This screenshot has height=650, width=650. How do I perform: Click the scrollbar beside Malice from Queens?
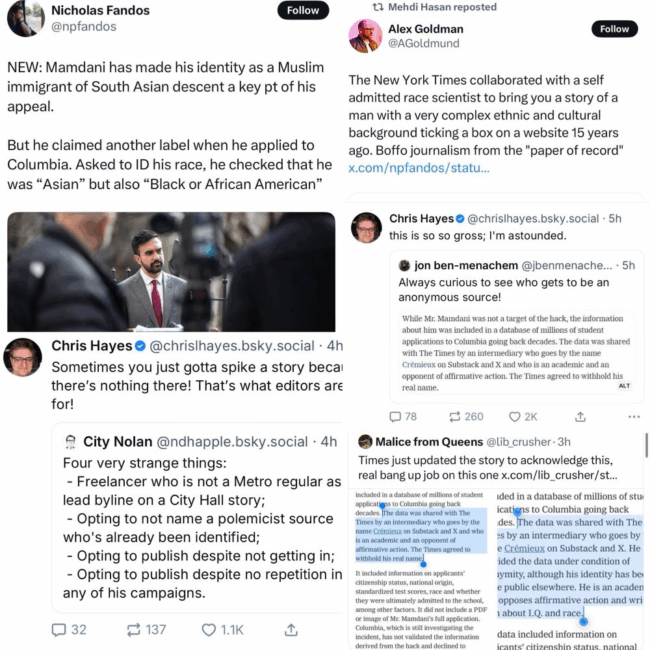[x=646, y=446]
